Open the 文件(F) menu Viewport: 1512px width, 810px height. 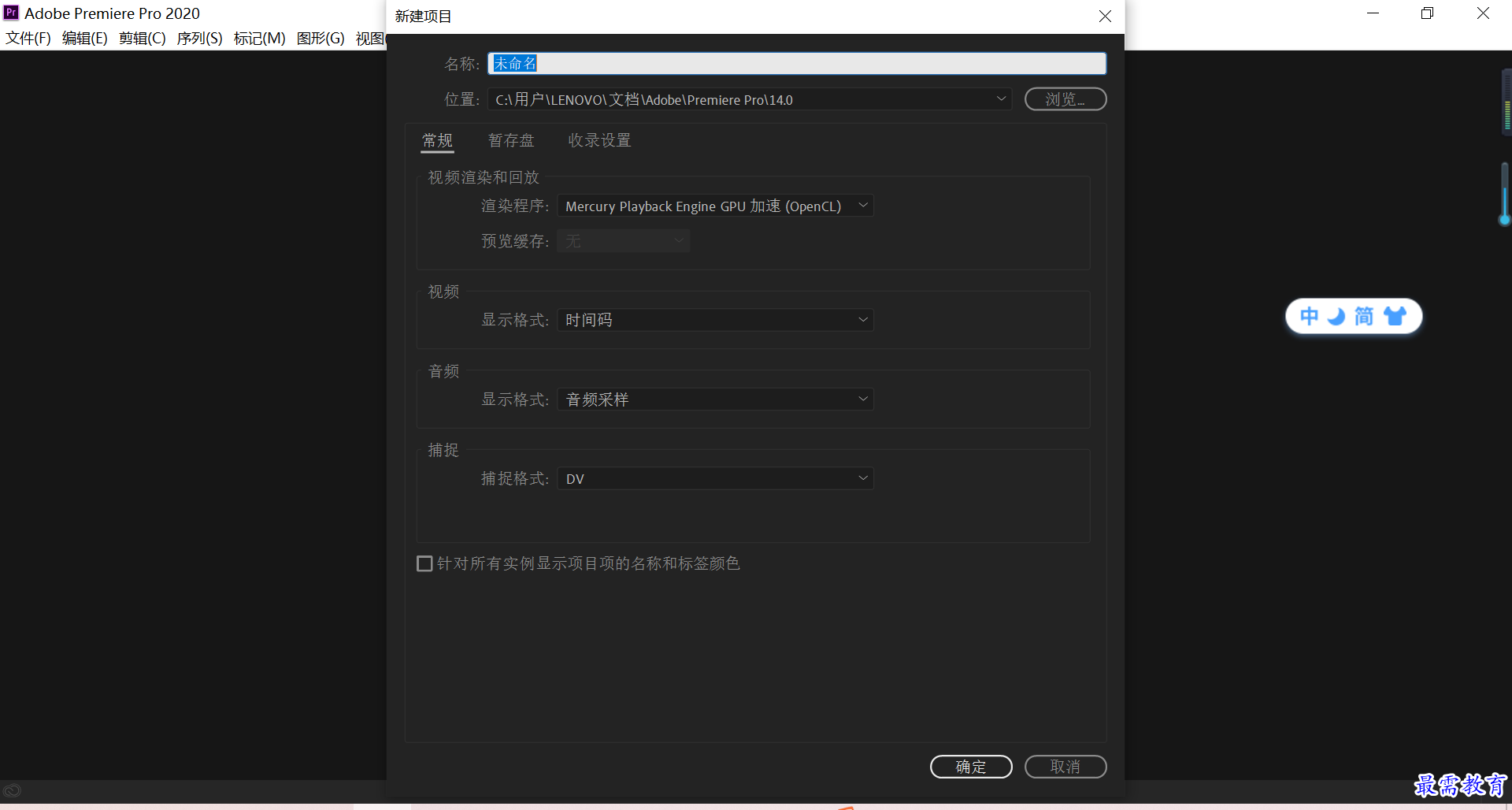(x=28, y=38)
